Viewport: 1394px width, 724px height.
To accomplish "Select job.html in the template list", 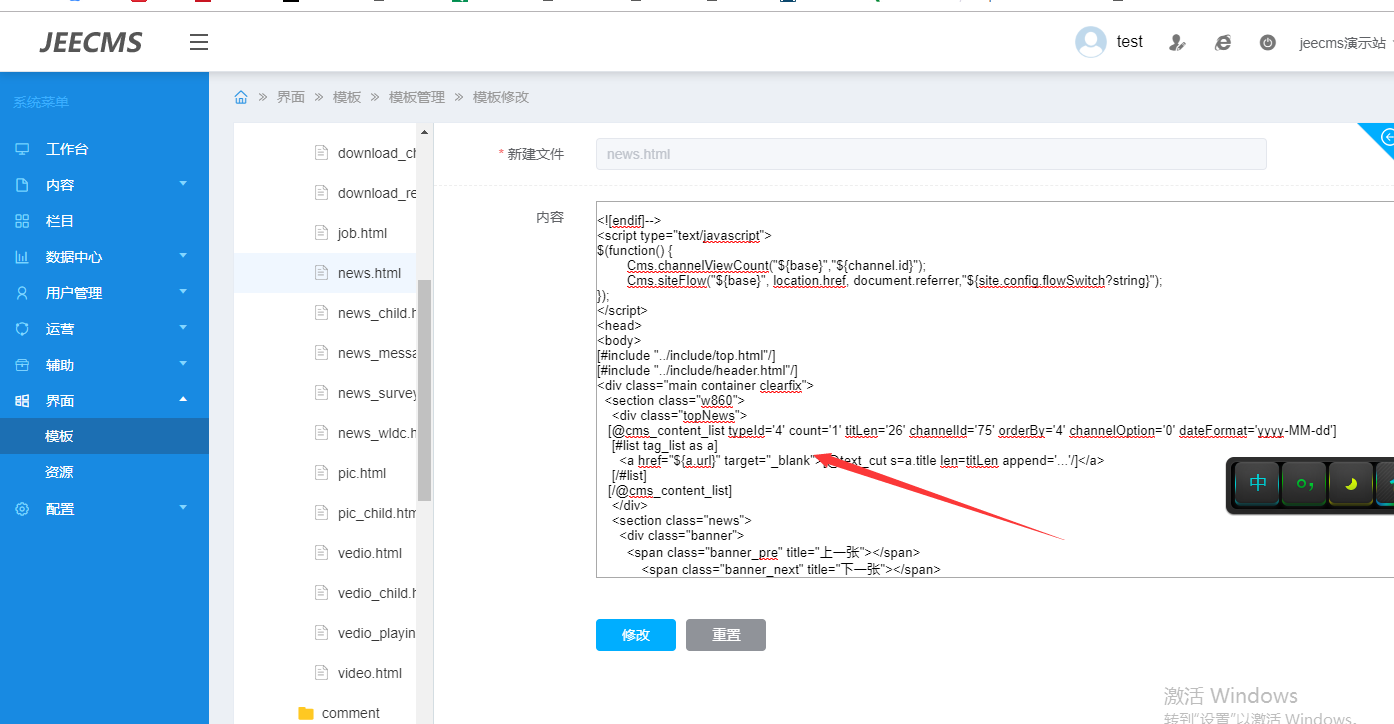I will [362, 233].
